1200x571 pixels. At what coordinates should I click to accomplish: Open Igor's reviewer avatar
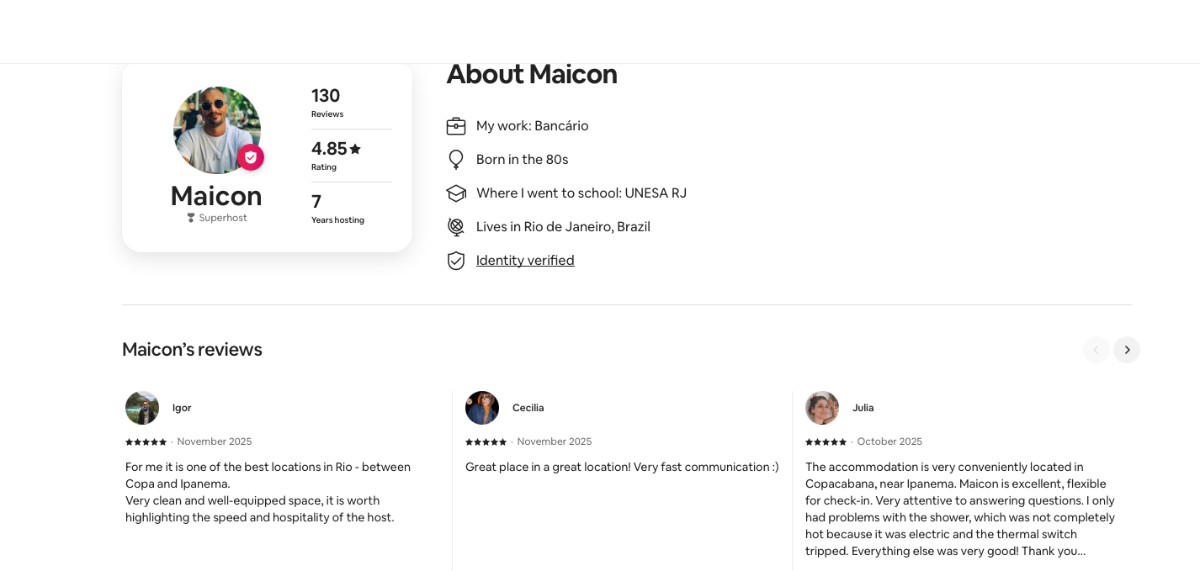(142, 408)
